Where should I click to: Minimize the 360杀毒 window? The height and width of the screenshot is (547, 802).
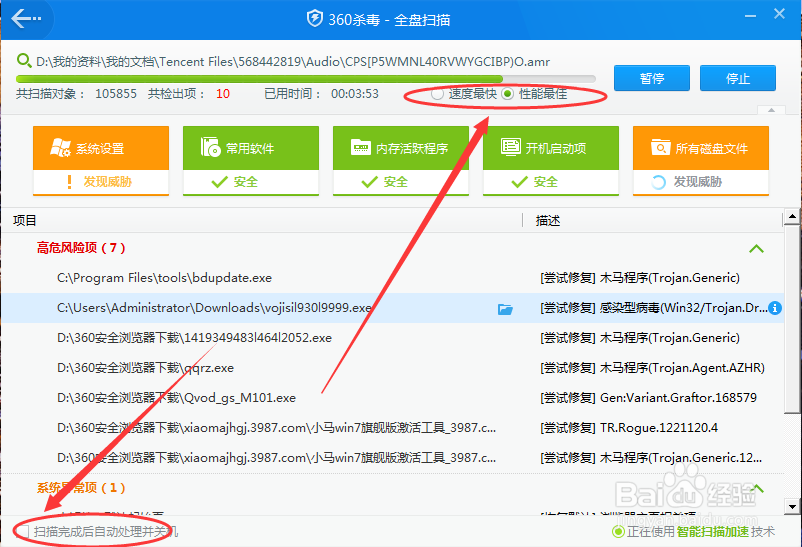(750, 15)
